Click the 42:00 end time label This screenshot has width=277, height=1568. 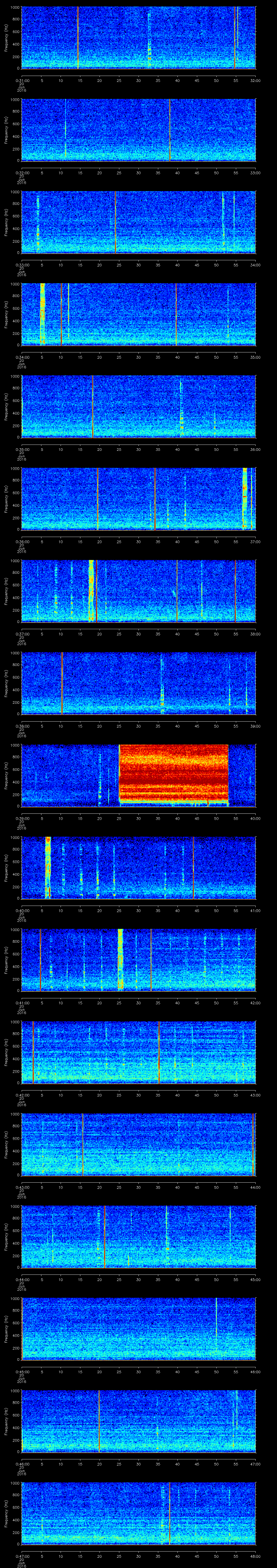[255, 1003]
